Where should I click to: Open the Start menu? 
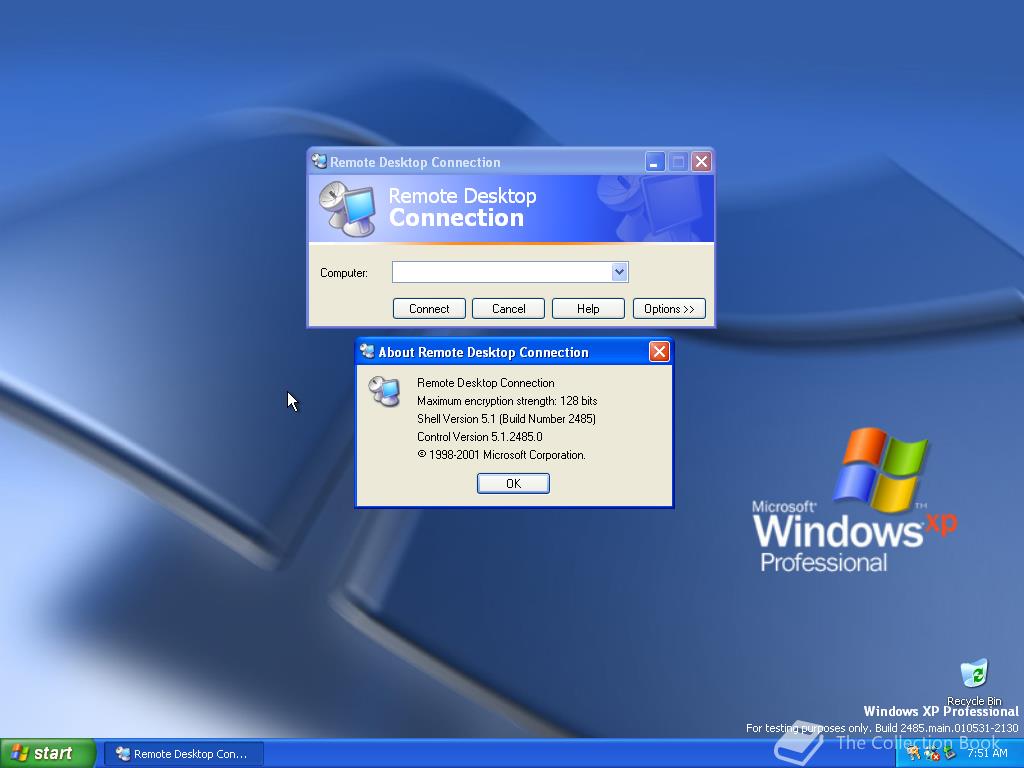(x=48, y=753)
